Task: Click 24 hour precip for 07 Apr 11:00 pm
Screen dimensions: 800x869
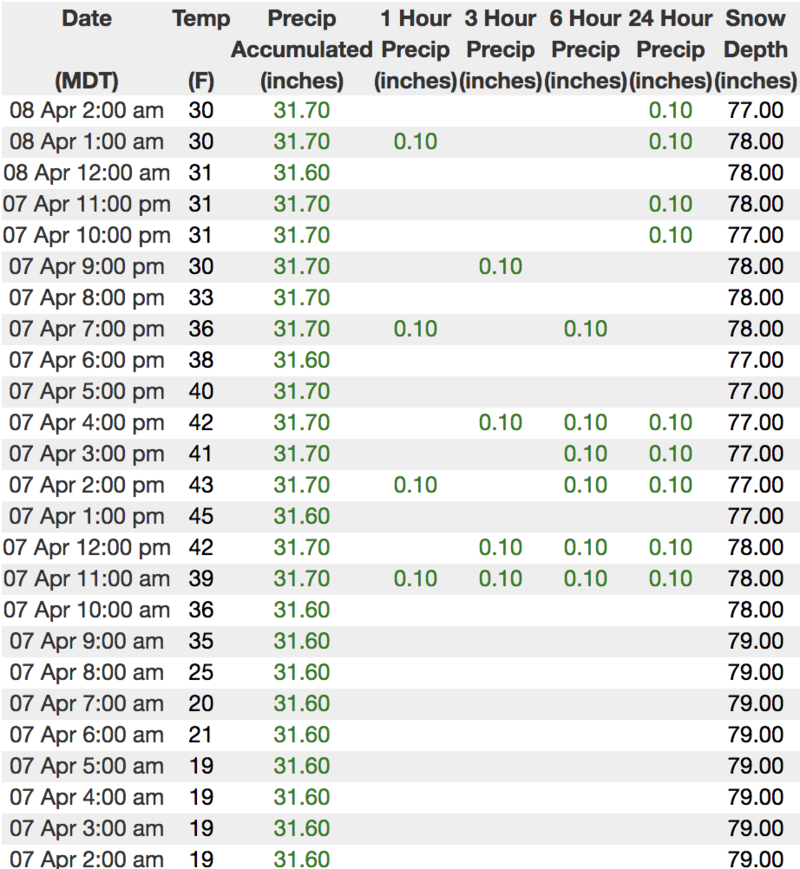Action: pos(670,204)
